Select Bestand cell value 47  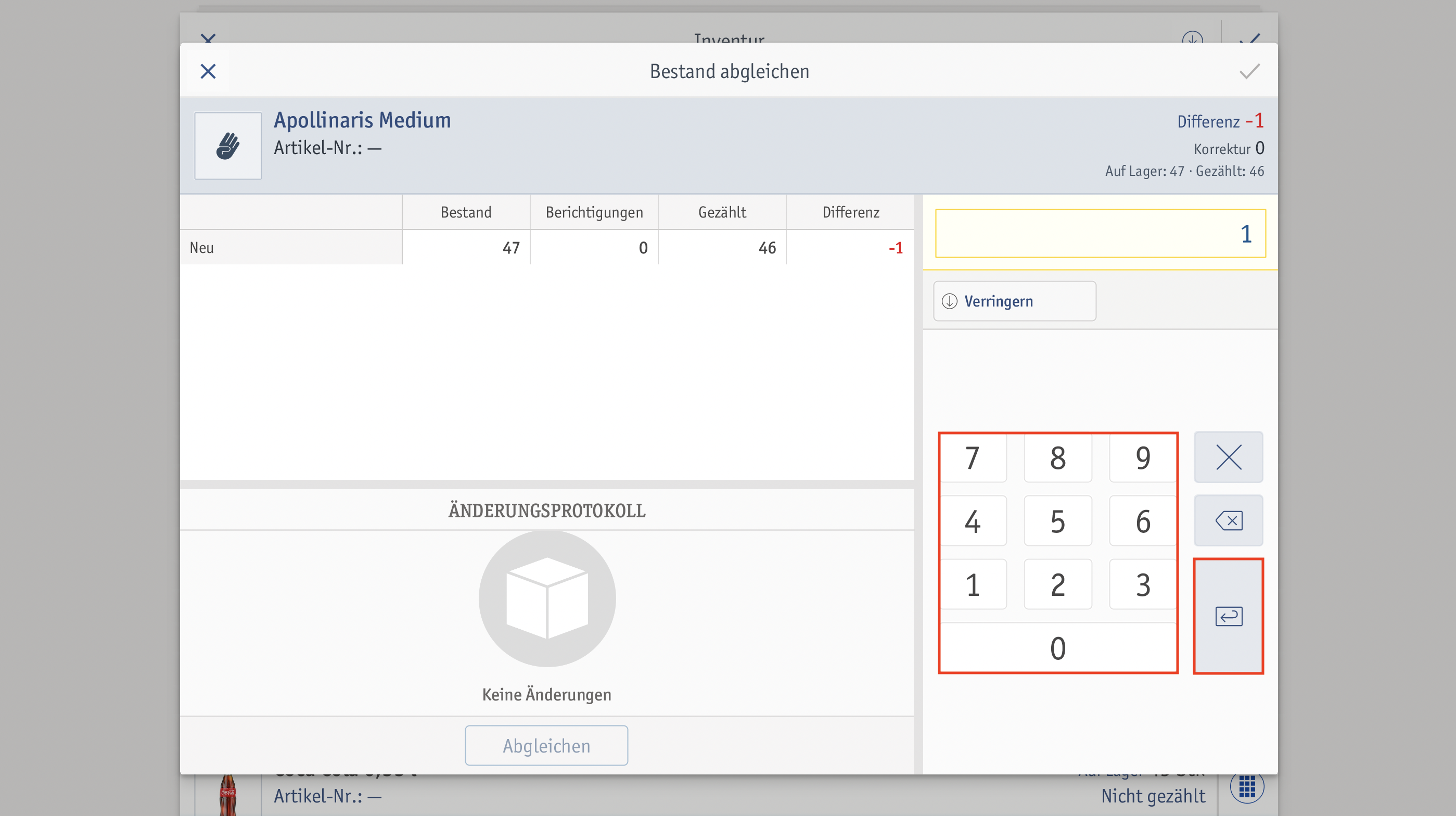tap(466, 248)
